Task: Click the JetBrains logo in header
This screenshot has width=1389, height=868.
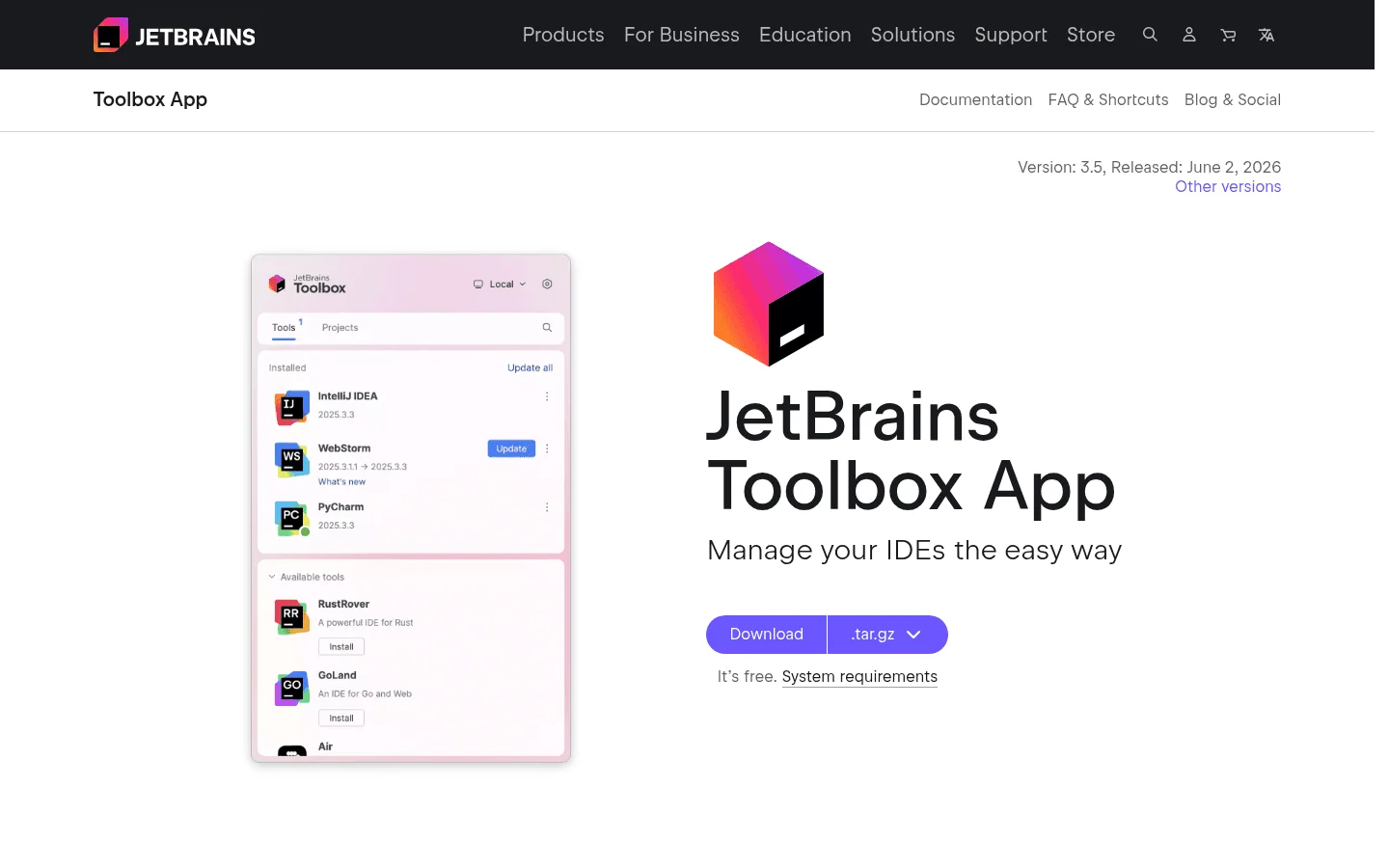Action: [175, 36]
